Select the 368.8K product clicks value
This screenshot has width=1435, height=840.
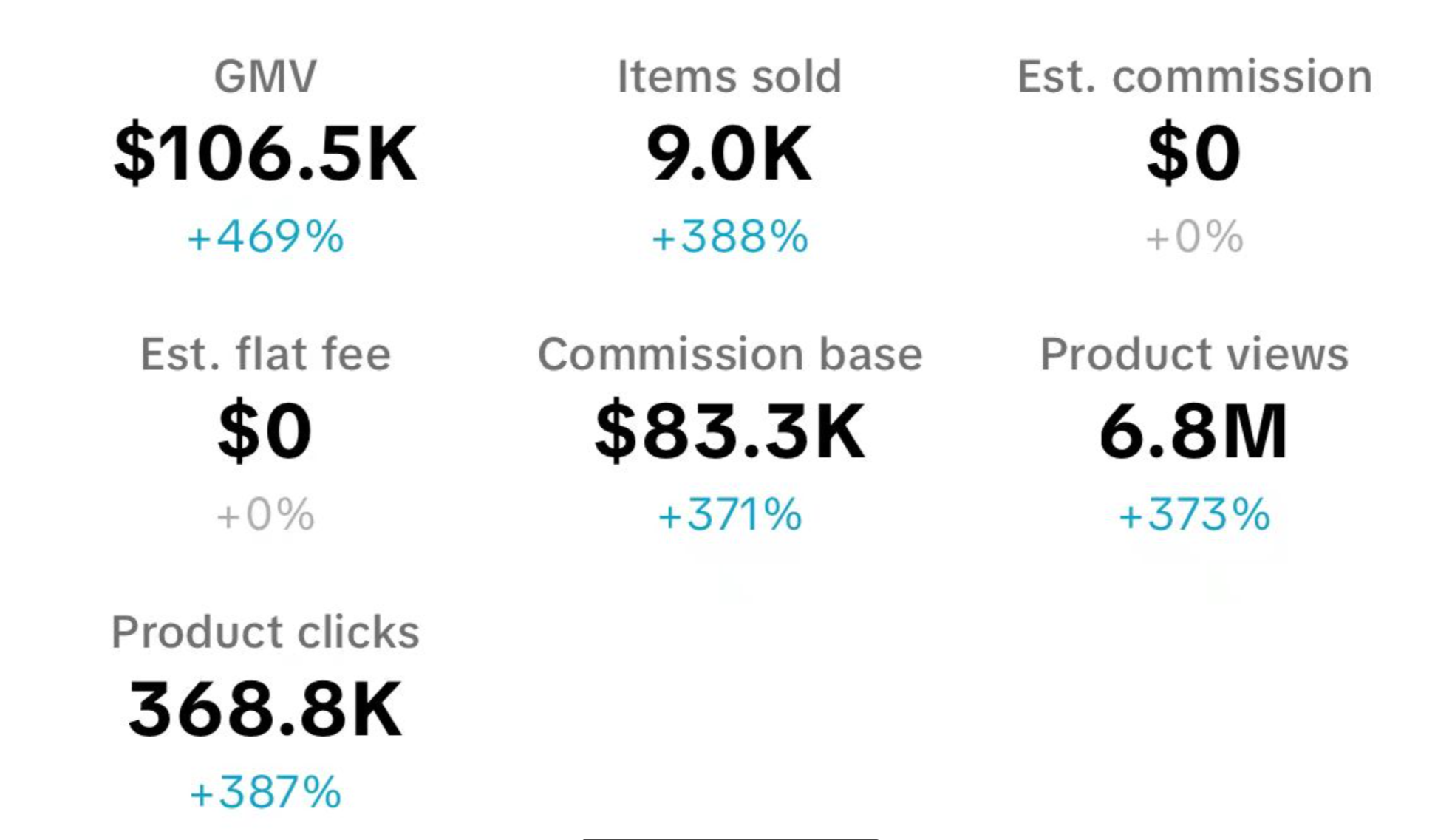(x=265, y=710)
